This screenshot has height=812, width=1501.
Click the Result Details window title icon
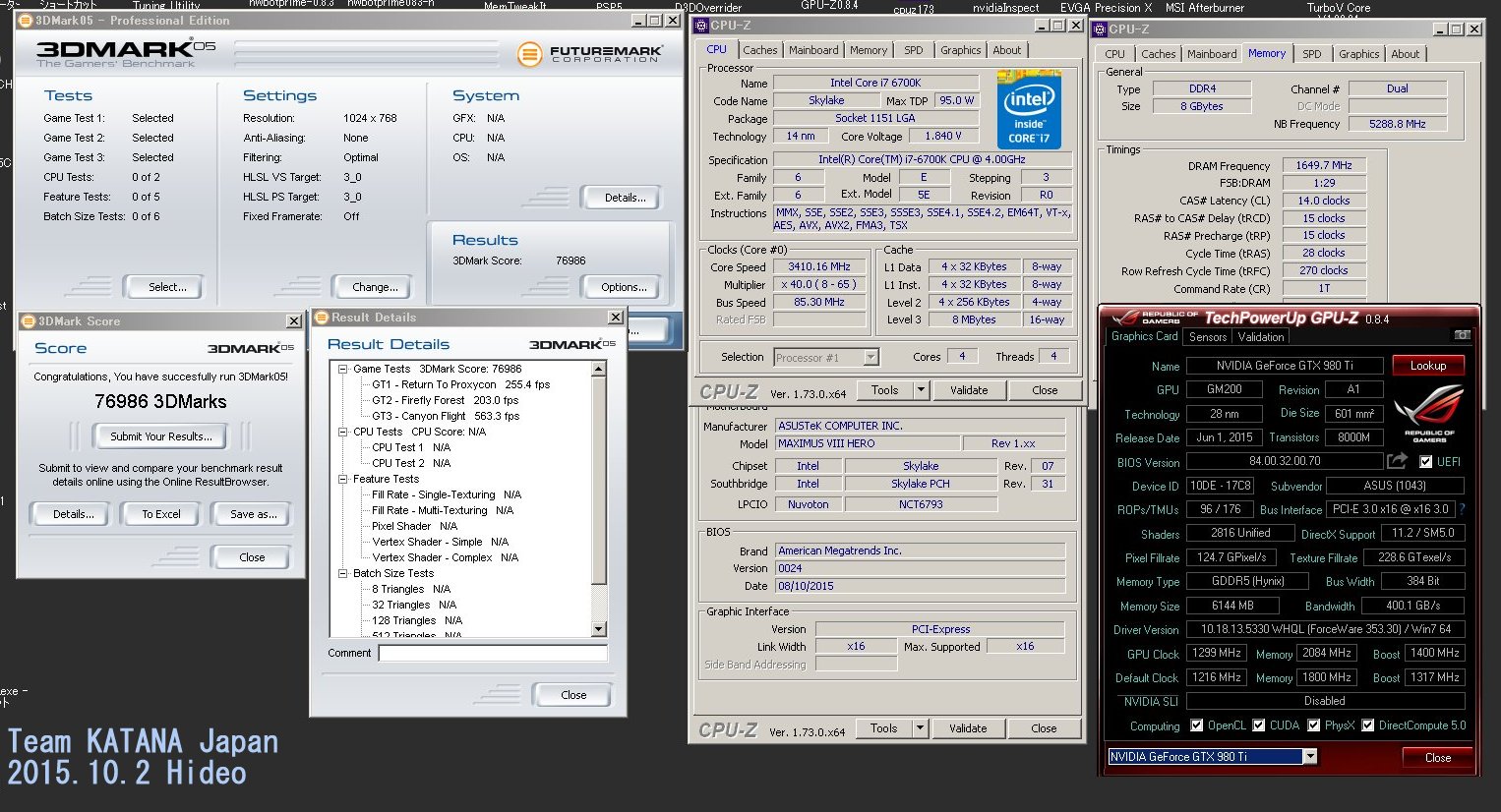click(322, 318)
